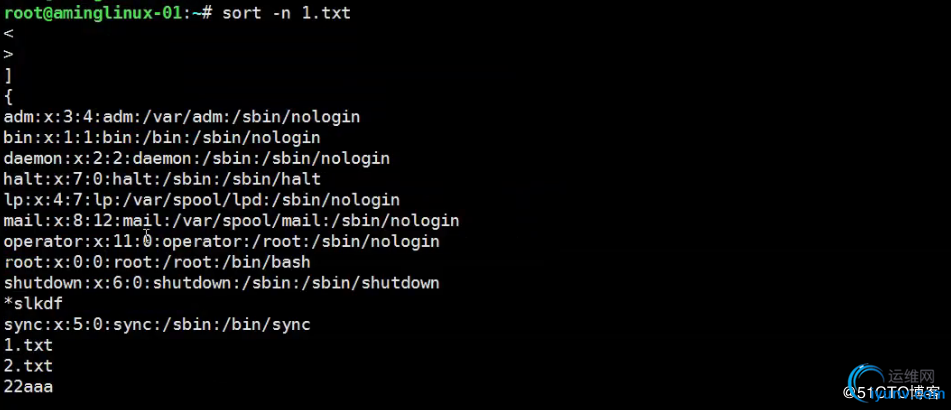
Task: Select the daemon:x:2:2 entry line
Action: click(x=196, y=158)
